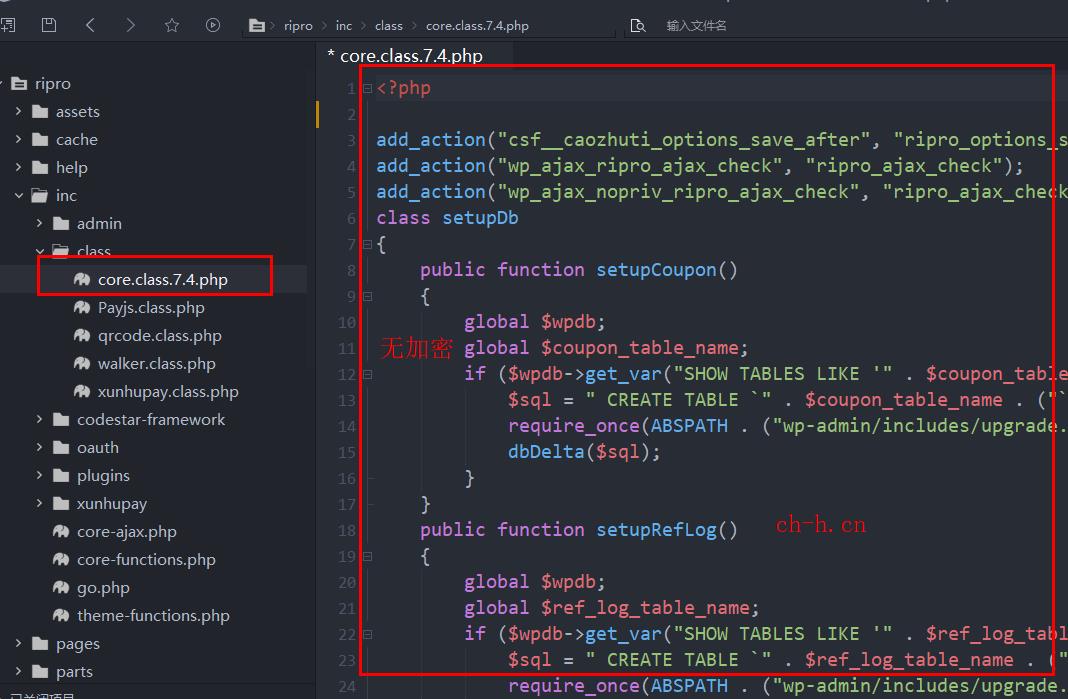Click the file search icon
Screen dimensions: 1068x699
638,26
